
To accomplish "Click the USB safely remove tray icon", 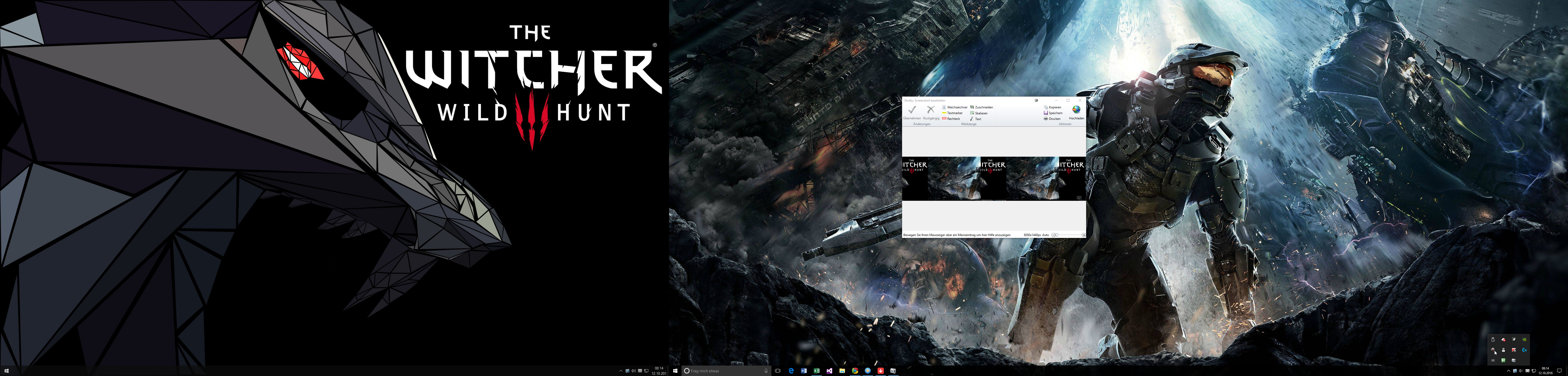I will [1493, 339].
